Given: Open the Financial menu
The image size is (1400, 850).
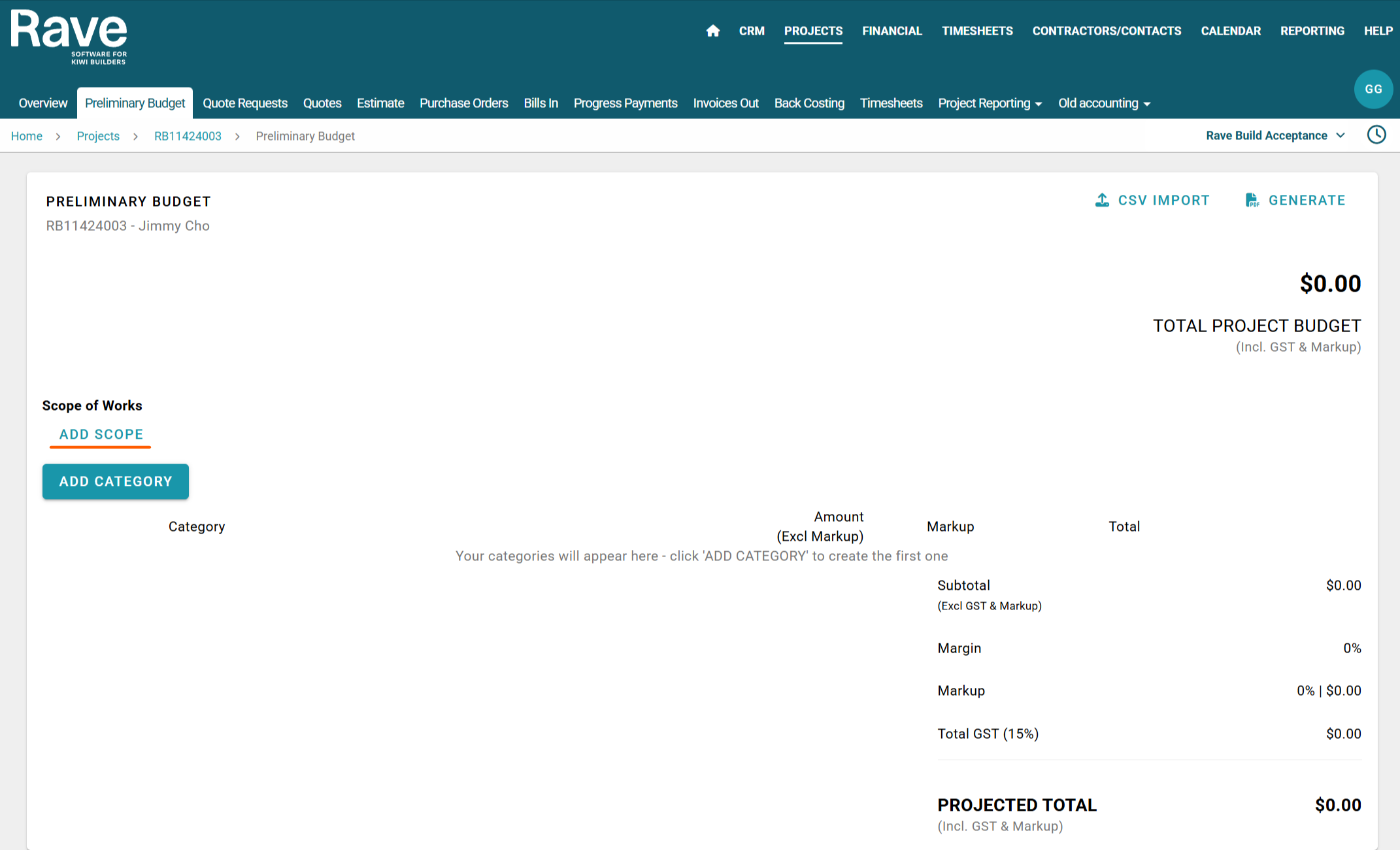Looking at the screenshot, I should pos(892,31).
